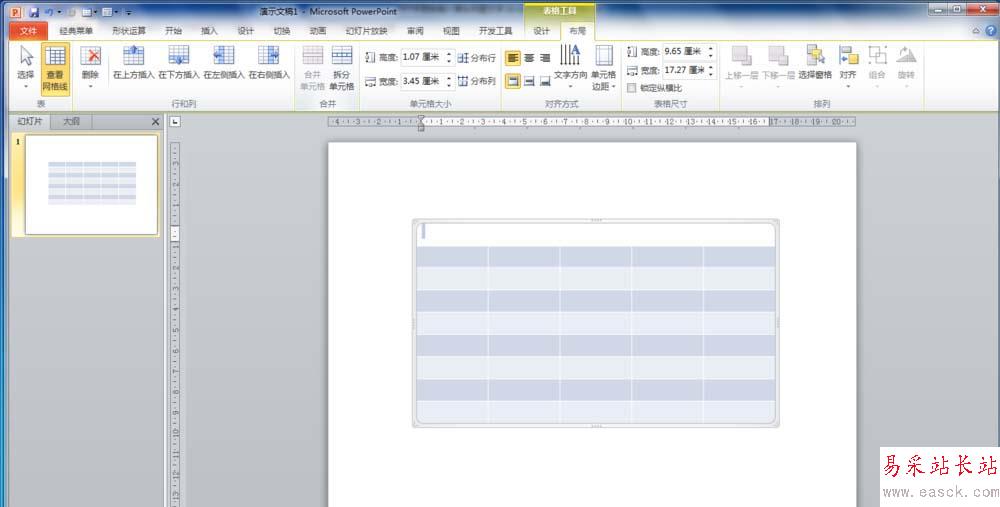This screenshot has height=507, width=1000.
Task: Click 在左侧插入 (Insert Left)
Action: tap(224, 62)
